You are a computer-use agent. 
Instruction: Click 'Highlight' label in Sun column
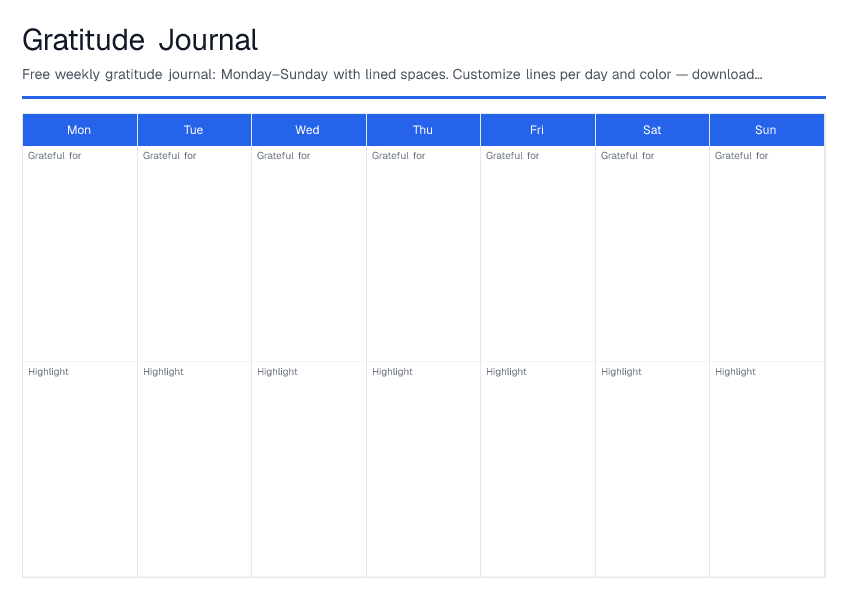point(736,372)
